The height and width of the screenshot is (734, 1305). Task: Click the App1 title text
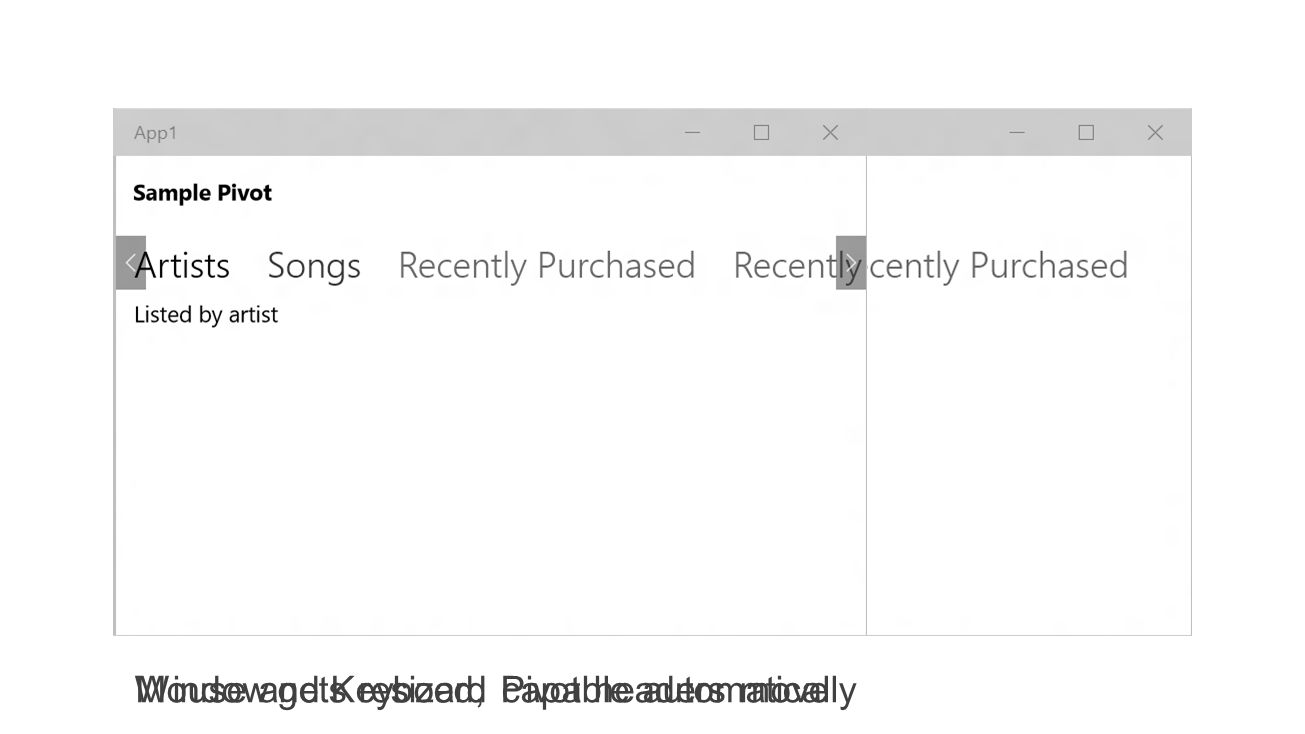155,133
